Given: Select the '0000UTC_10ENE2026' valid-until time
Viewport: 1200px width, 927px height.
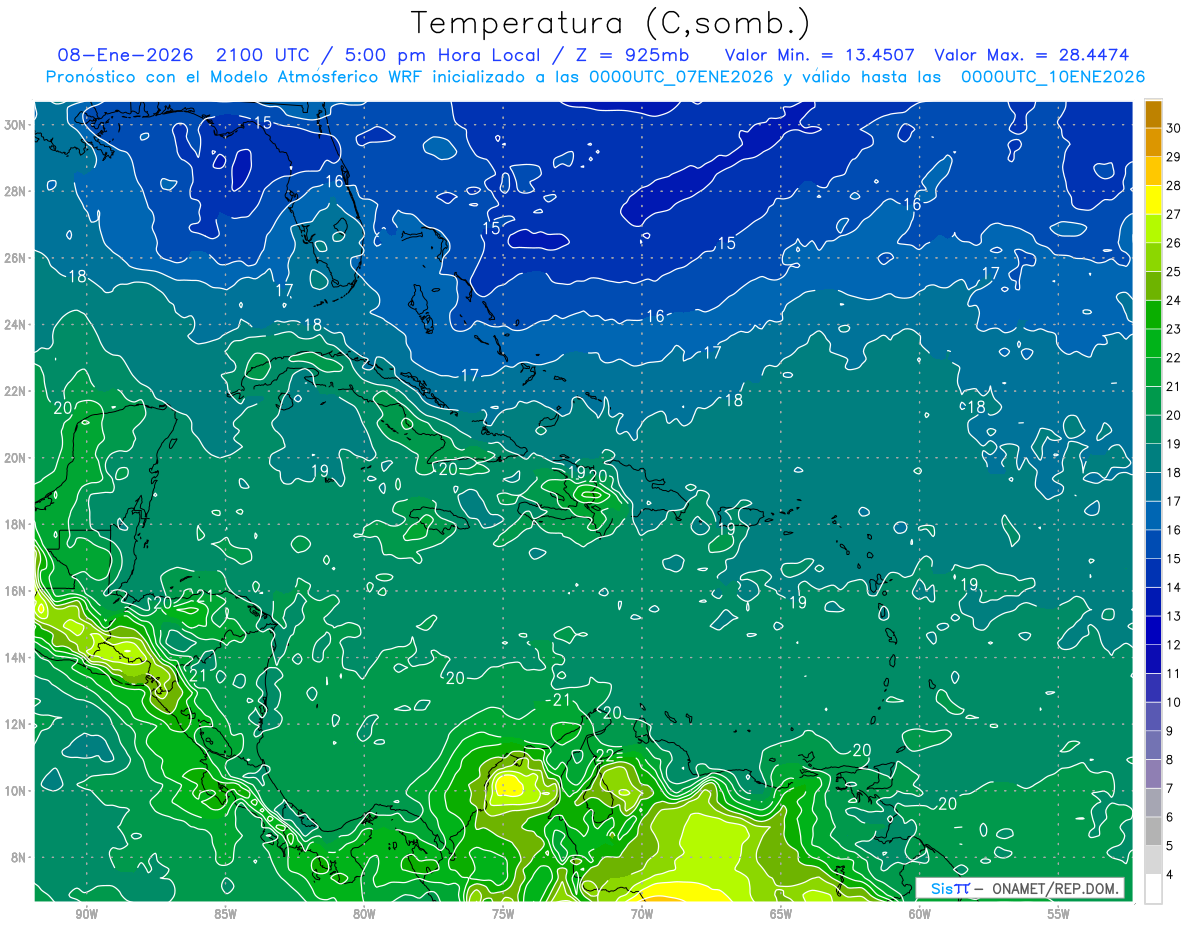Looking at the screenshot, I should pos(1053,77).
